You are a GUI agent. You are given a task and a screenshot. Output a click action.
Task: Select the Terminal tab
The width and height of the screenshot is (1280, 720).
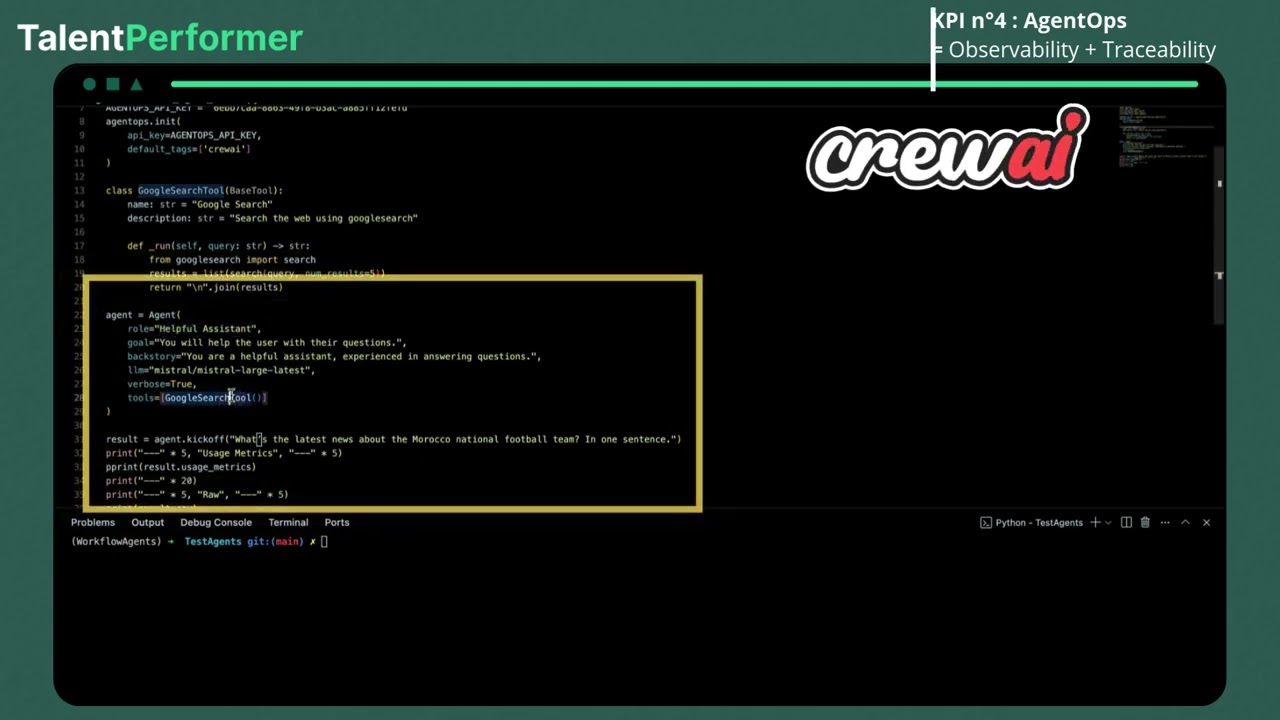click(288, 522)
